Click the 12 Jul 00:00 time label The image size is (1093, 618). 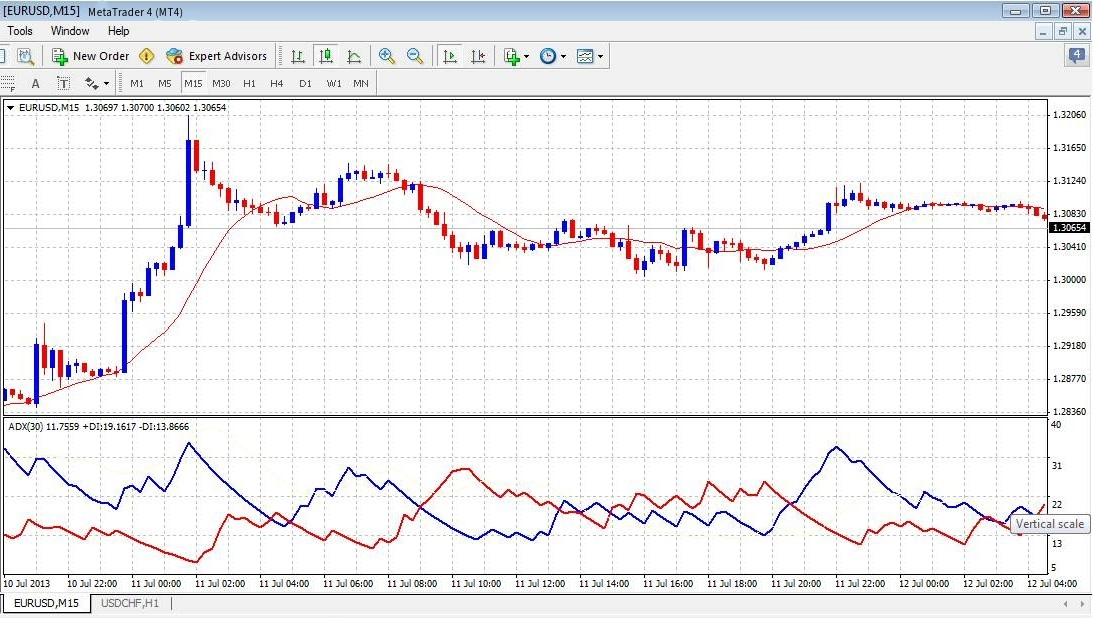point(924,584)
